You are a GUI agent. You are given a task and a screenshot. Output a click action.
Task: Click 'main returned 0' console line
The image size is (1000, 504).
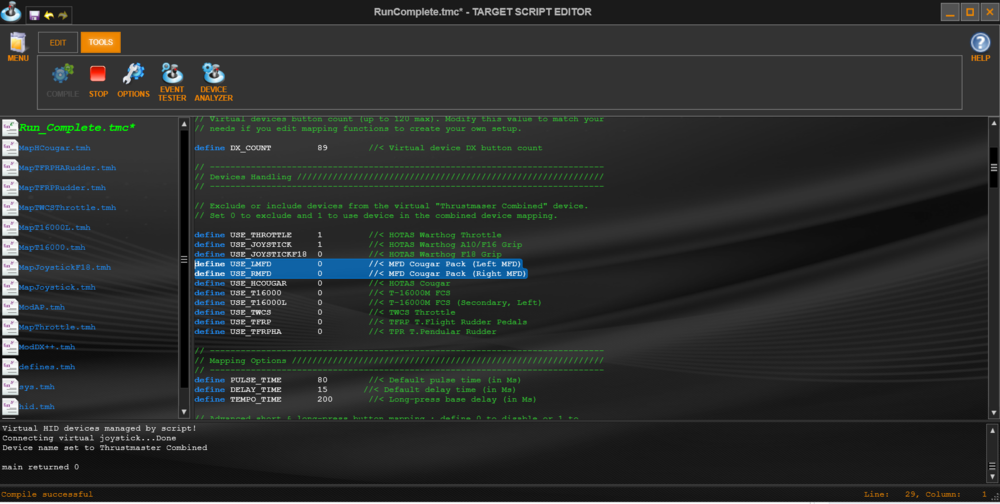(x=40, y=467)
